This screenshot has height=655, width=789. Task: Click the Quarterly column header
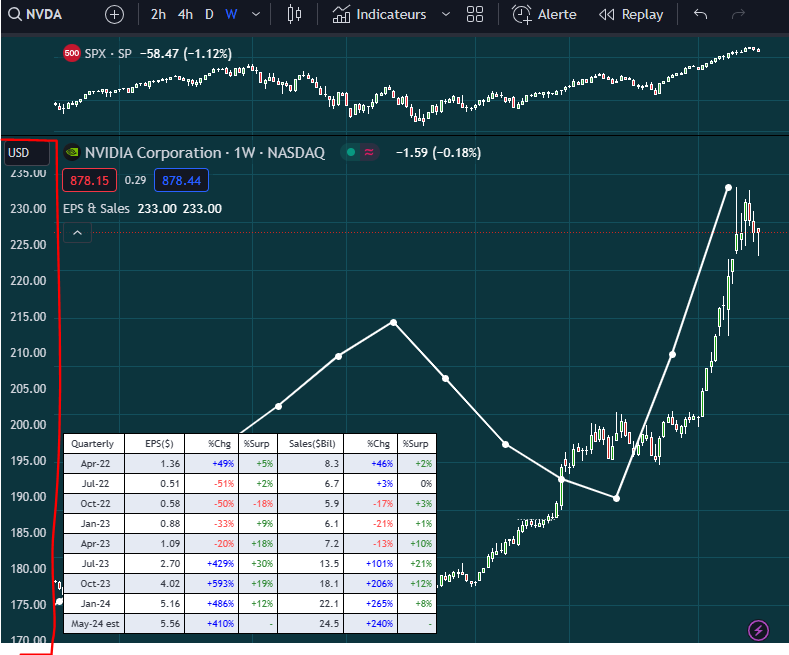point(94,444)
